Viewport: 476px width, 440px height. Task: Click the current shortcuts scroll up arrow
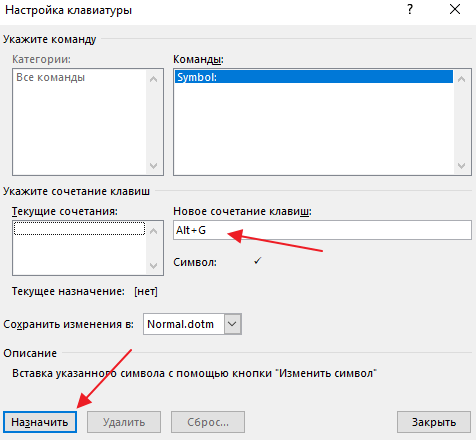coord(153,231)
